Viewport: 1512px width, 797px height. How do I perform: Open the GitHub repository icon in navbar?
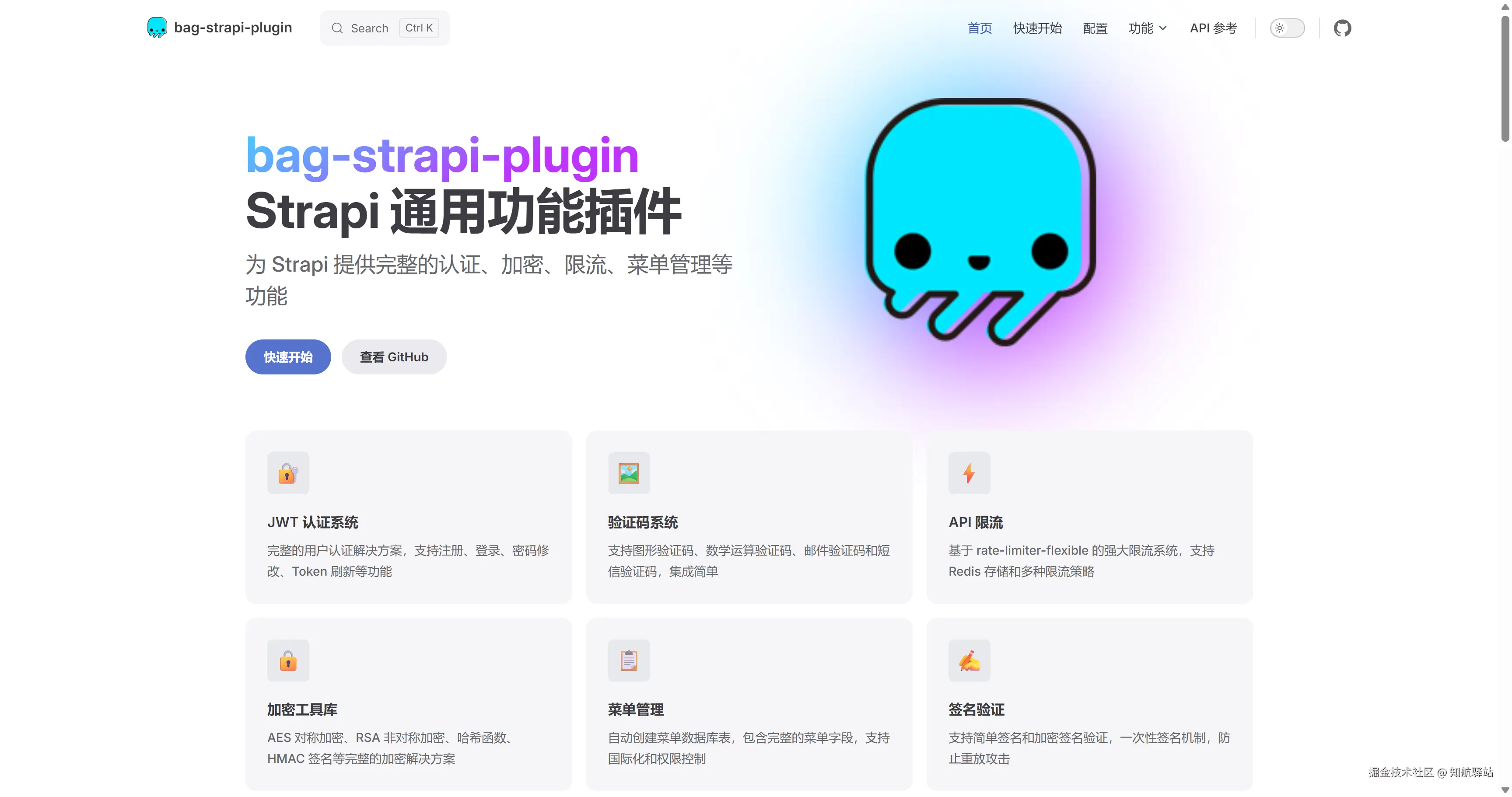pyautogui.click(x=1343, y=28)
